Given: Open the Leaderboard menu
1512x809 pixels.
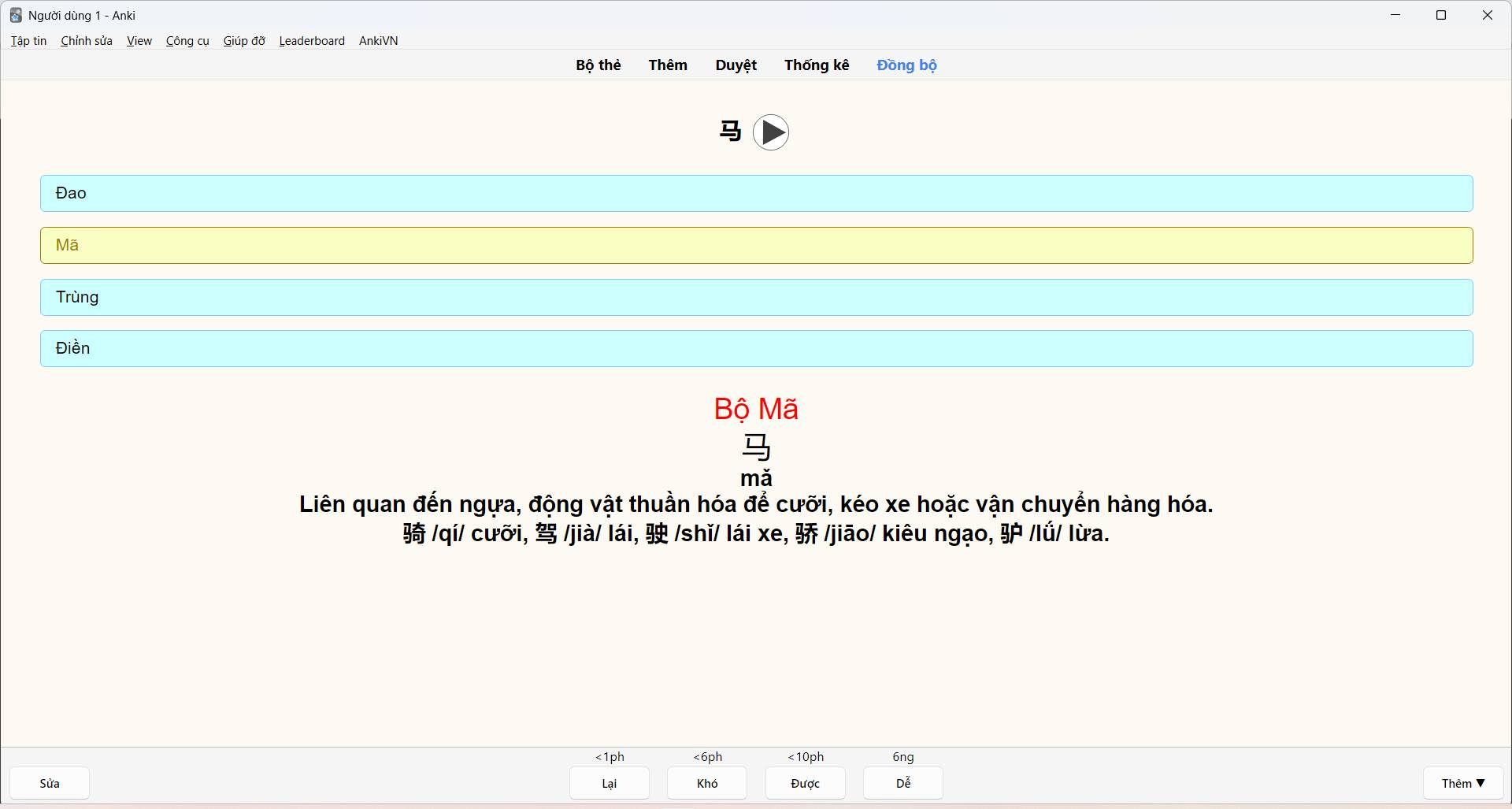Looking at the screenshot, I should tap(312, 41).
